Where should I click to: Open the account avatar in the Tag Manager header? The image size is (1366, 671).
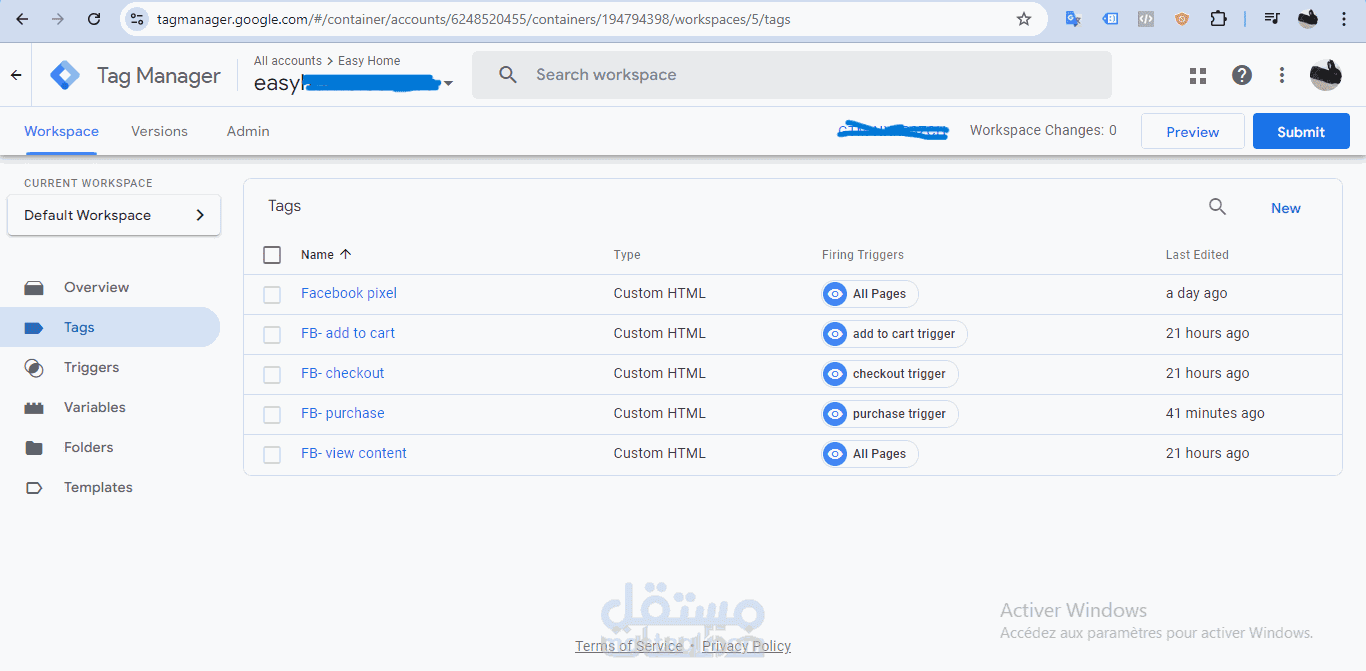(1326, 75)
